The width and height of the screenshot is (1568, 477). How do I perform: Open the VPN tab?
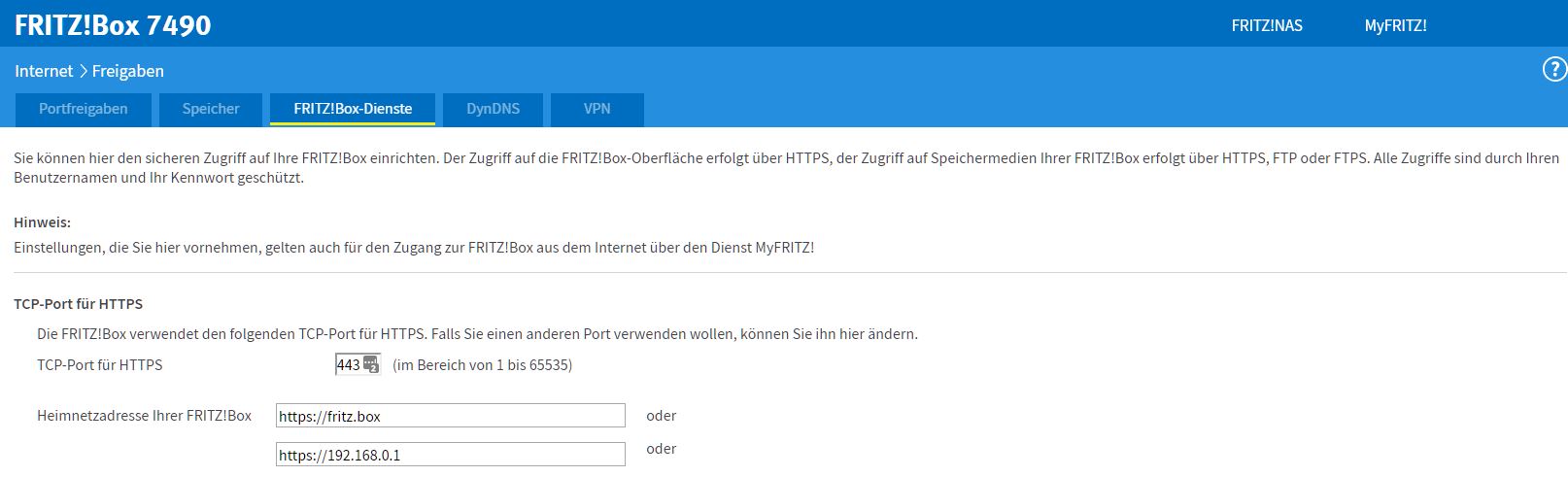pos(597,109)
